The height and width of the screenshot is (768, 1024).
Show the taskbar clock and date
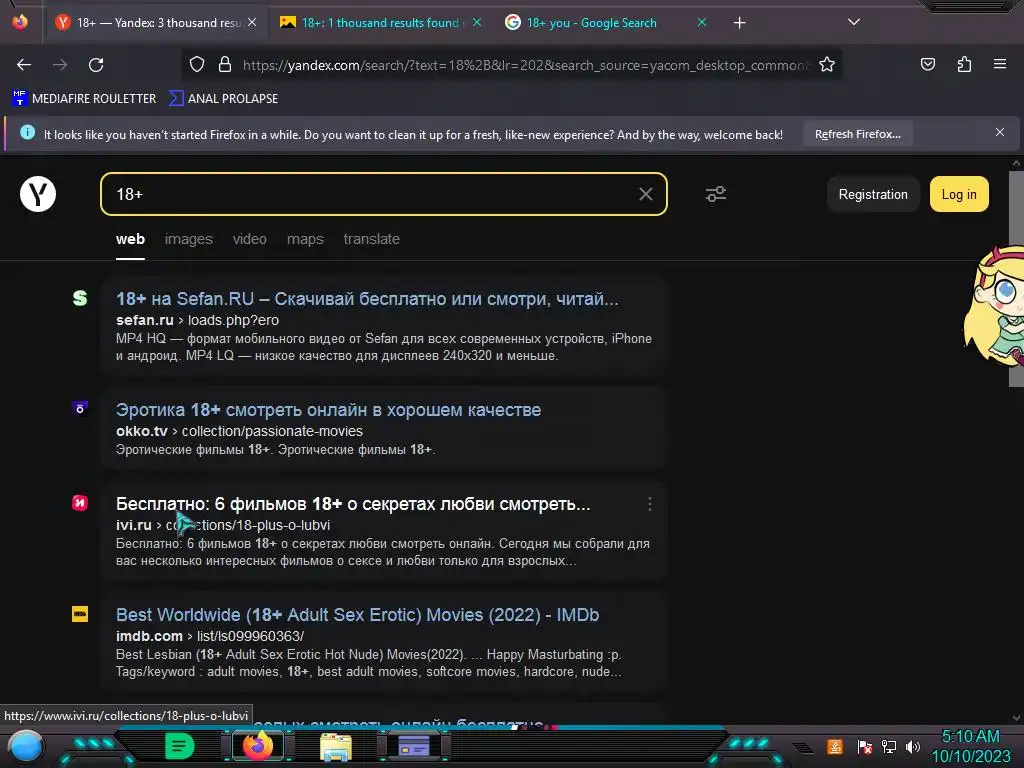pyautogui.click(x=970, y=746)
